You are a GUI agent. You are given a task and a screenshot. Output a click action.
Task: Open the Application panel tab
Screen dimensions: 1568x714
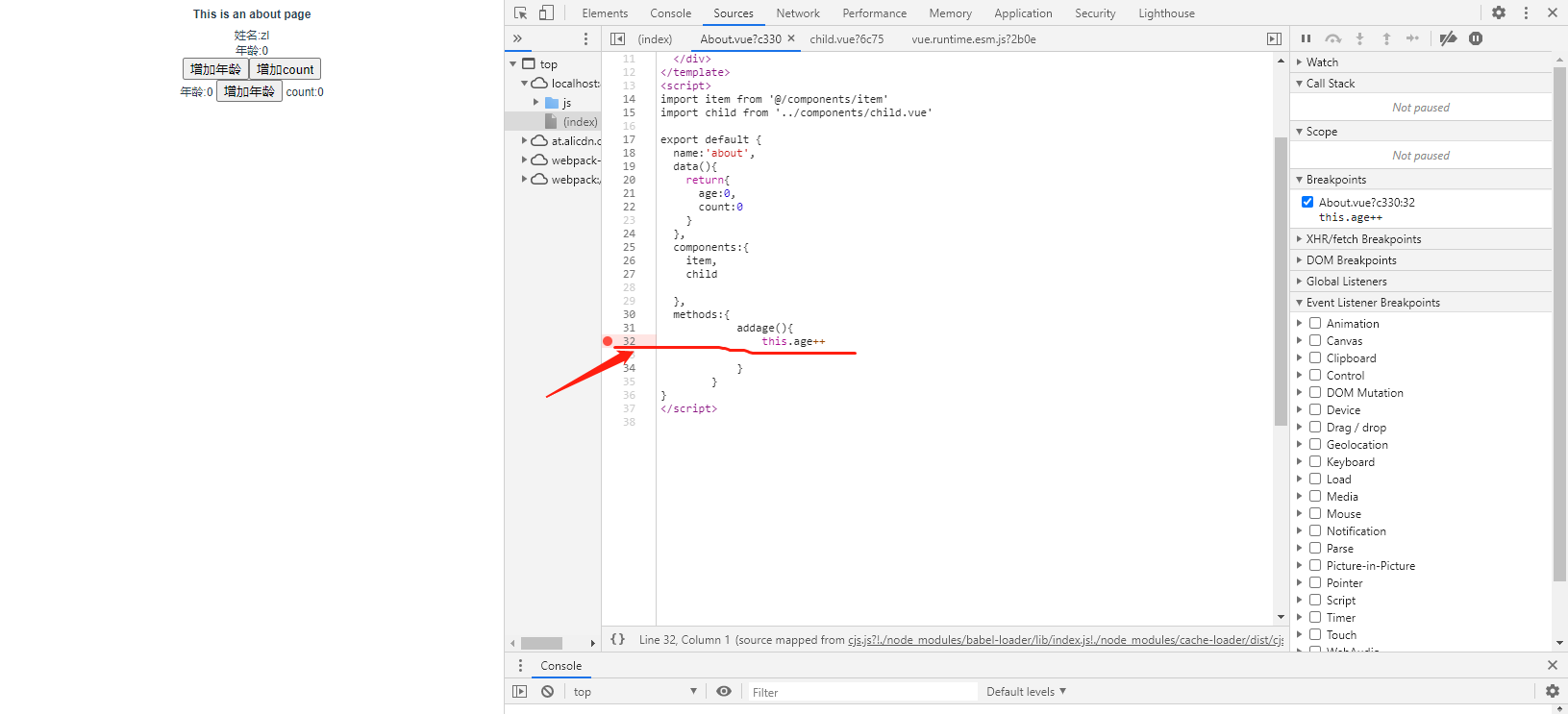pos(1023,13)
